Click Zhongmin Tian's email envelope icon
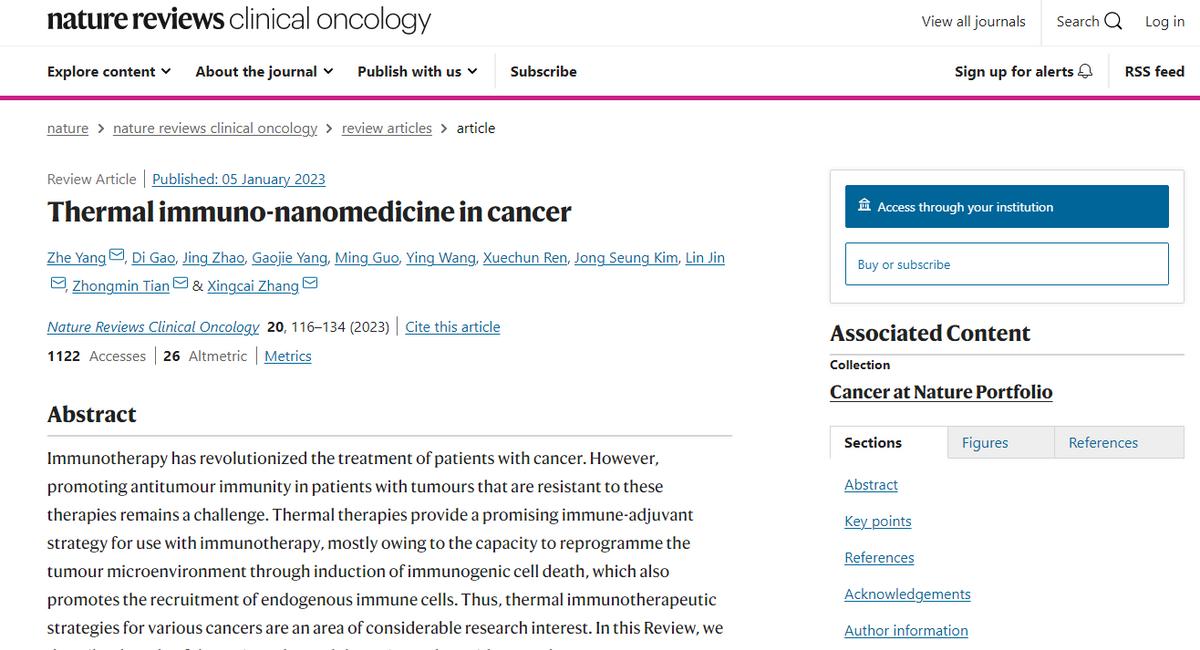Viewport: 1200px width, 650px height. click(181, 285)
